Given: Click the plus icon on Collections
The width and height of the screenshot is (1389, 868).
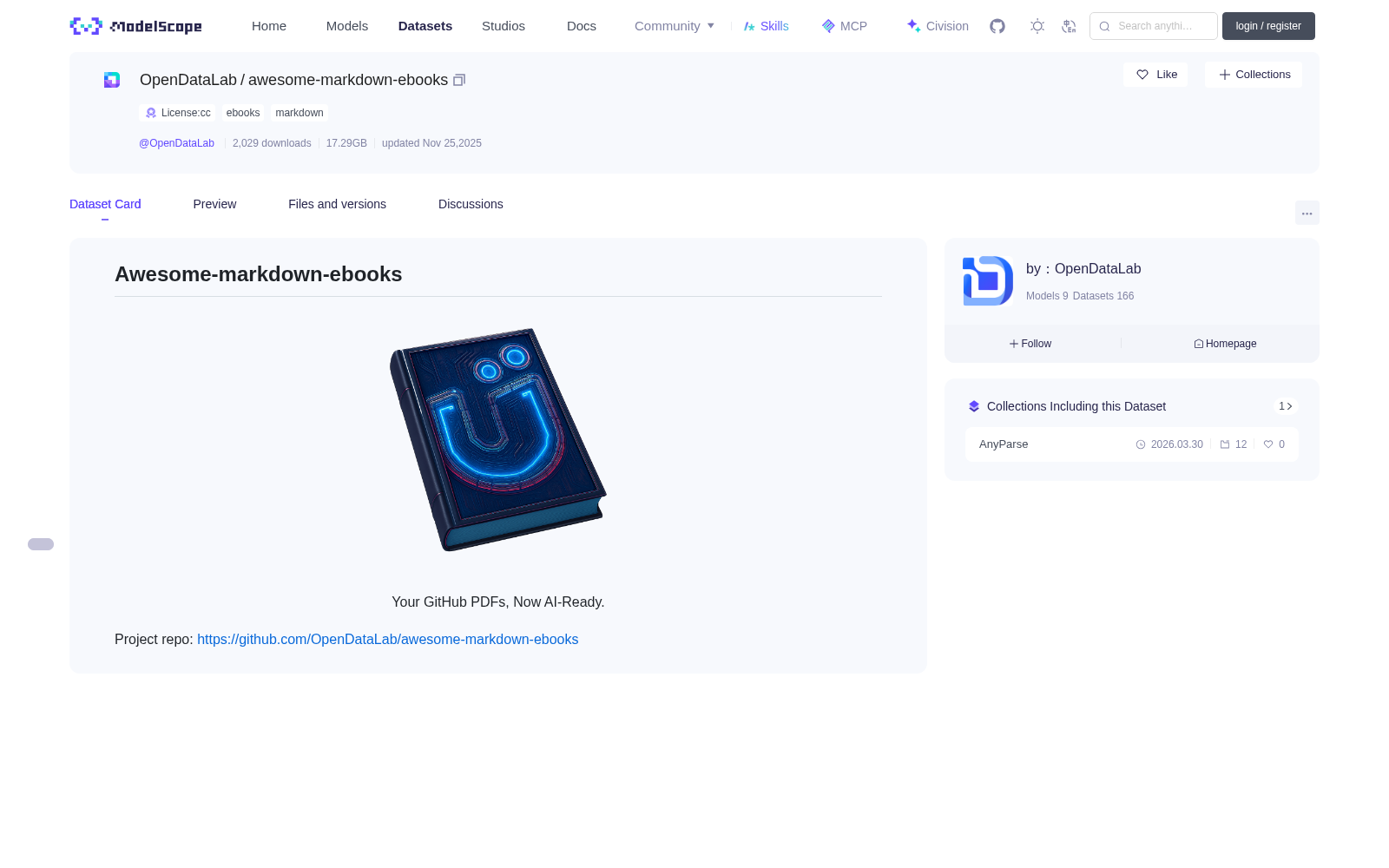Looking at the screenshot, I should [x=1225, y=75].
